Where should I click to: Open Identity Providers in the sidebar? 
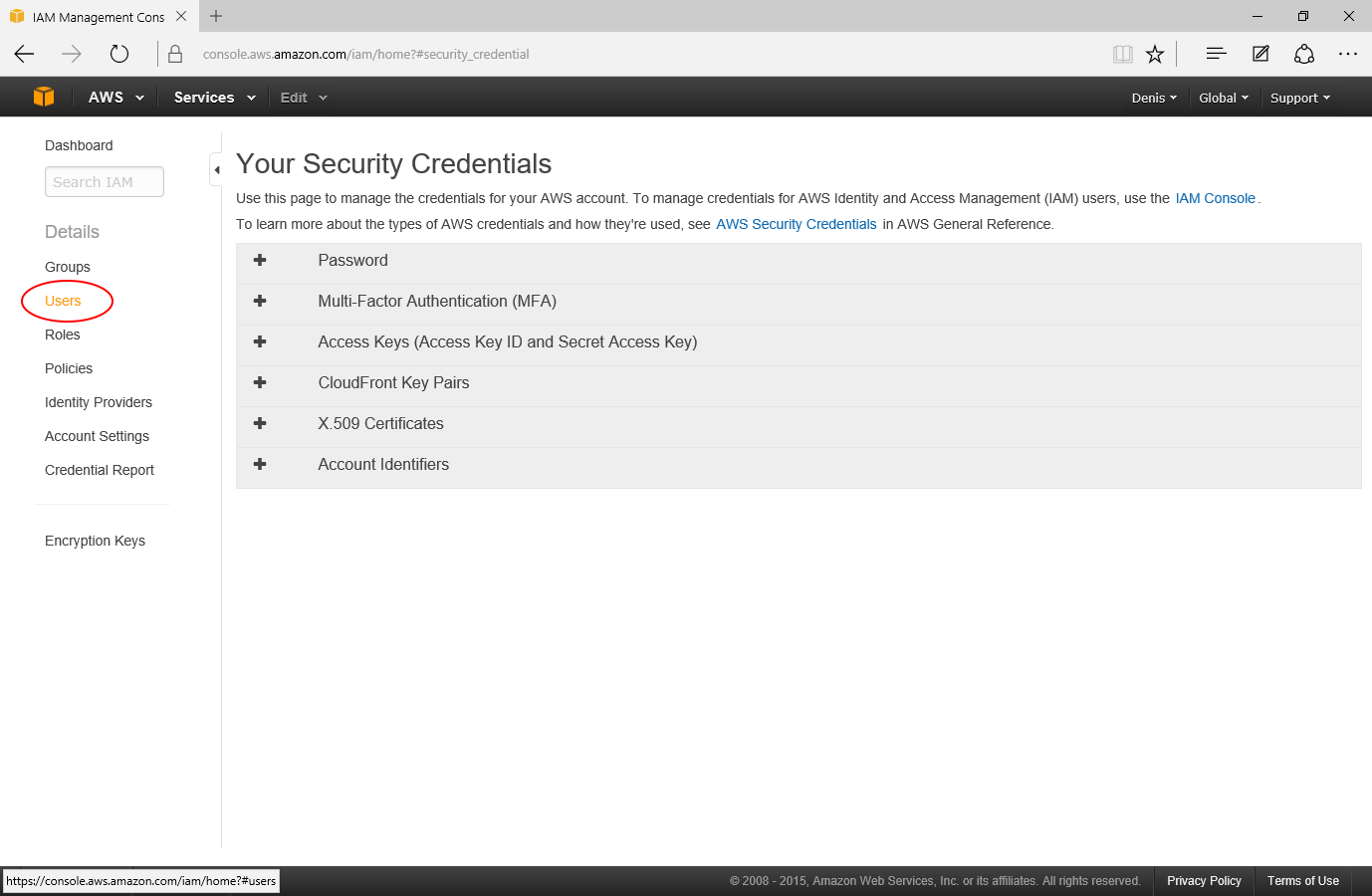click(x=99, y=402)
